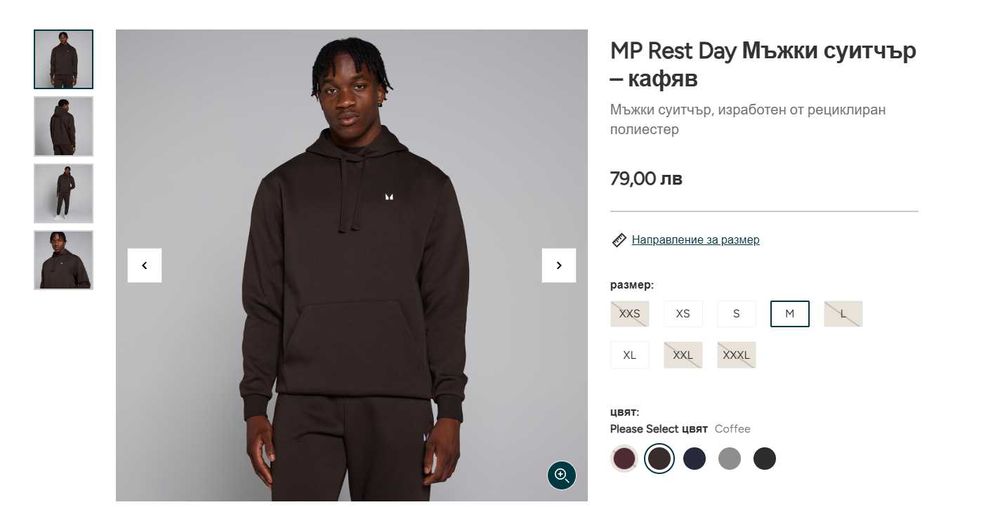Pick size XL

point(629,355)
